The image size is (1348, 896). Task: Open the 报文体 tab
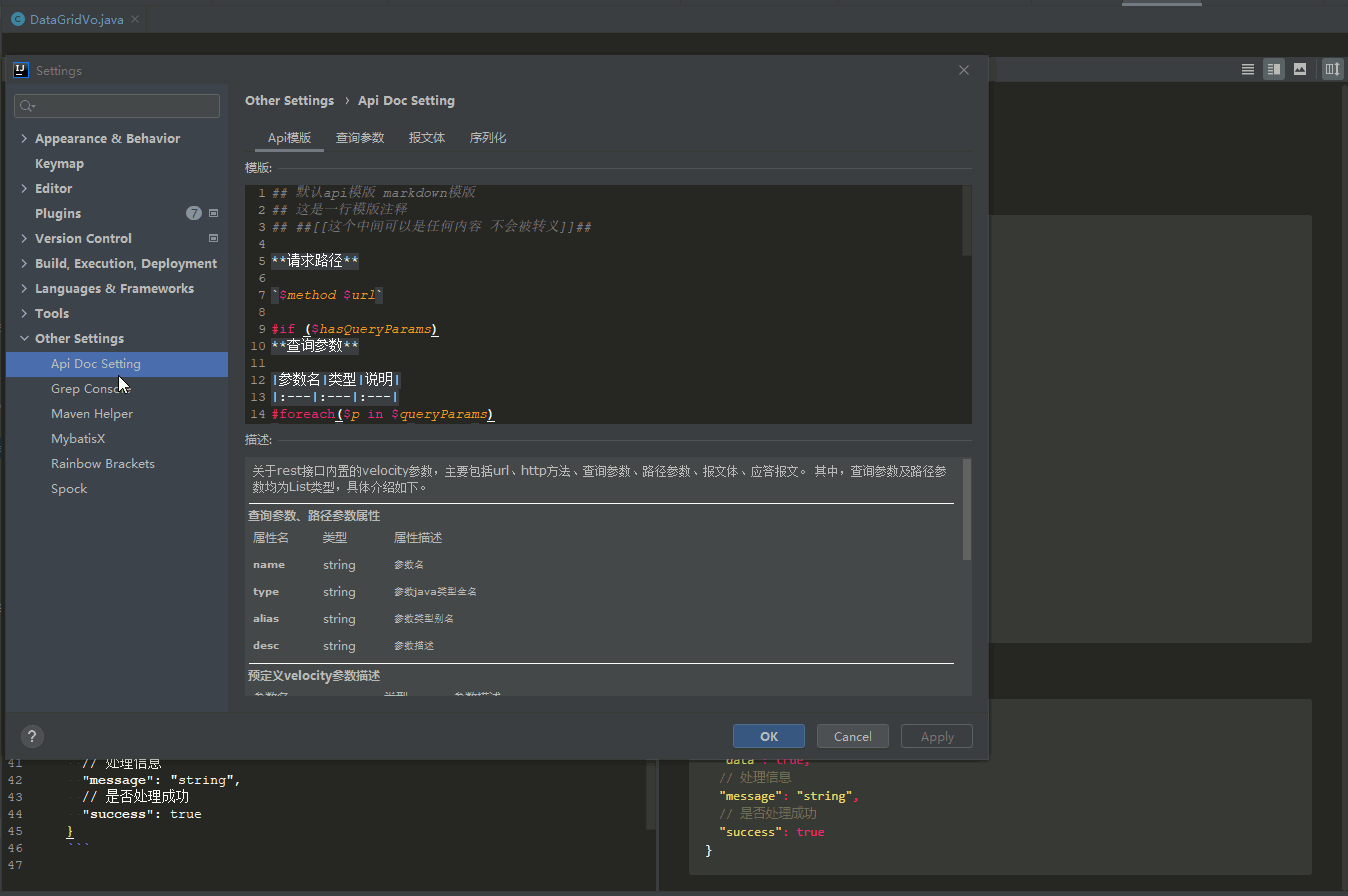point(427,138)
